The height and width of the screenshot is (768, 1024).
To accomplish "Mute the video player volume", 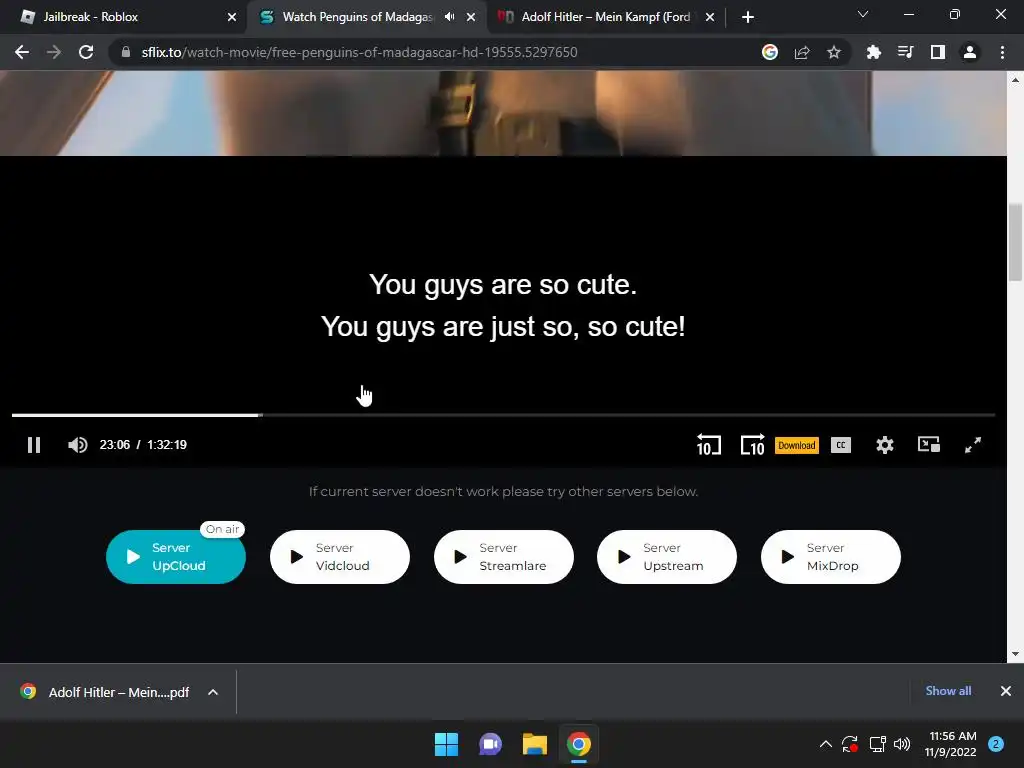I will click(77, 445).
